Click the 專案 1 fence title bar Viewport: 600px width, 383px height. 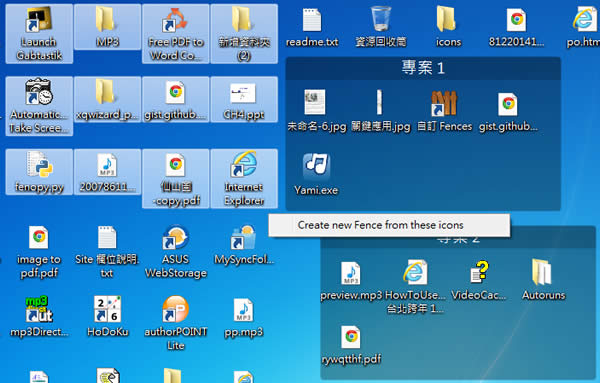coord(423,68)
